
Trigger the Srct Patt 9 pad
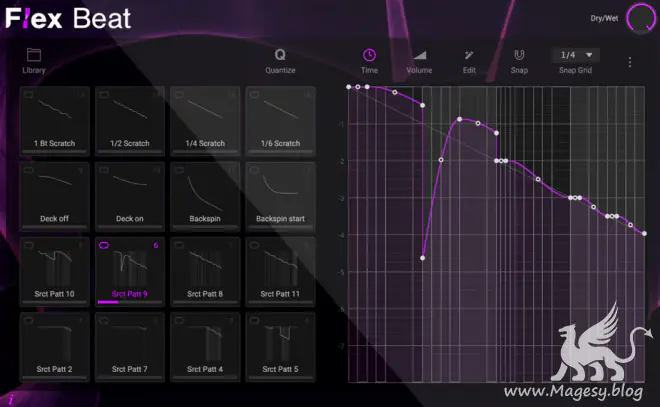[x=130, y=271]
